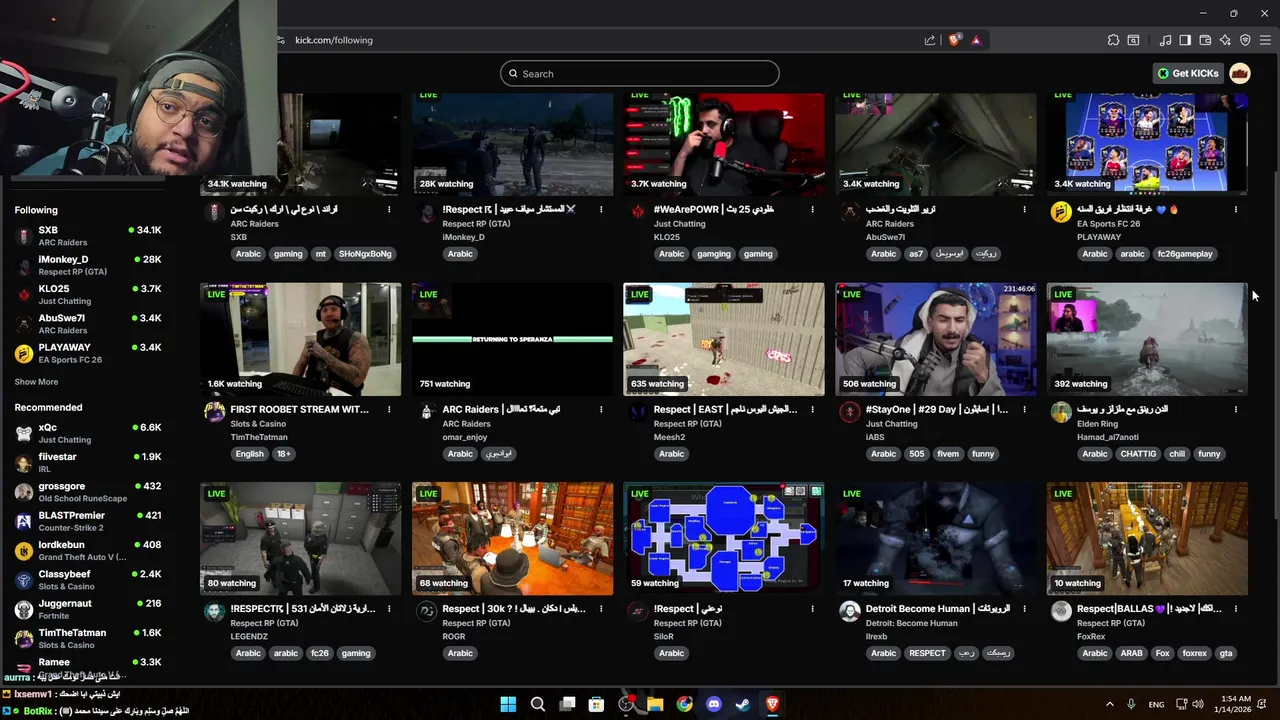Click BLASTPremier avatar icon
The width and height of the screenshot is (1280, 720).
24,521
